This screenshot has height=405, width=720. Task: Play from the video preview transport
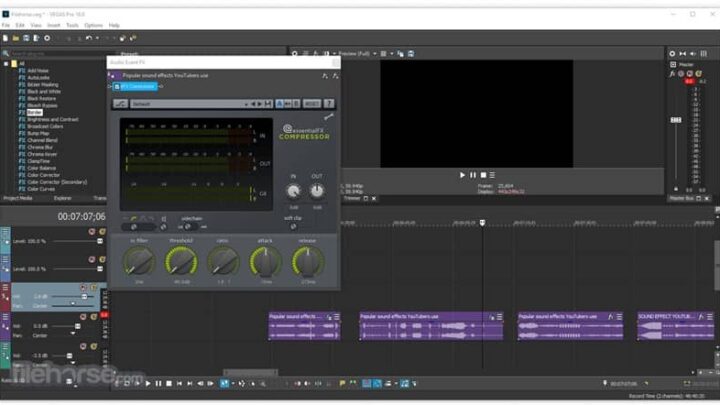462,175
